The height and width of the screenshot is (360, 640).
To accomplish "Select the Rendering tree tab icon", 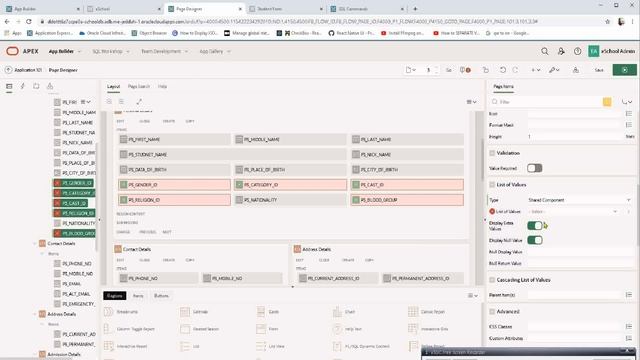I will pyautogui.click(x=9, y=86).
